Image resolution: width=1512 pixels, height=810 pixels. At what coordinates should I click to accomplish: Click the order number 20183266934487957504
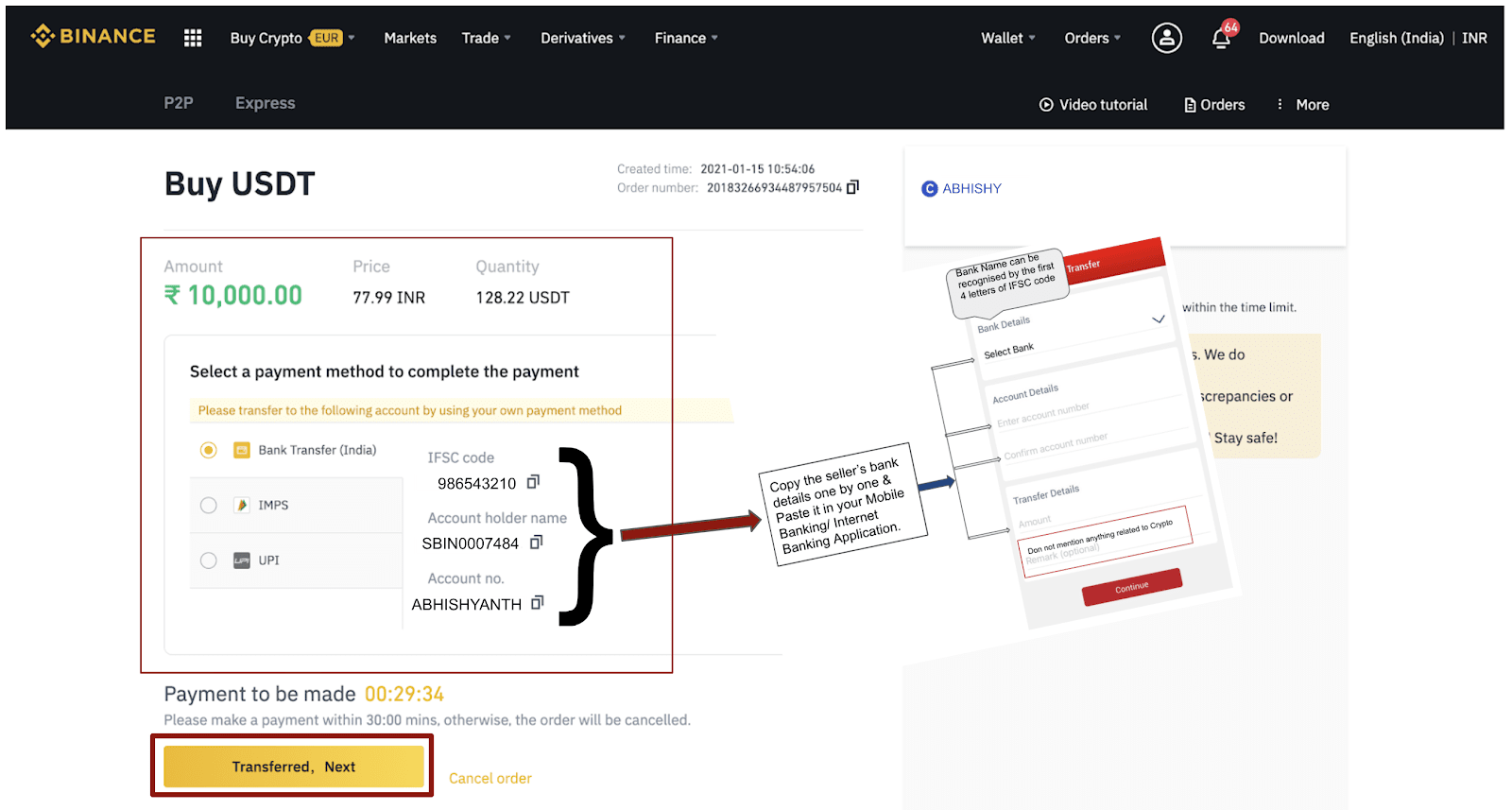[774, 187]
